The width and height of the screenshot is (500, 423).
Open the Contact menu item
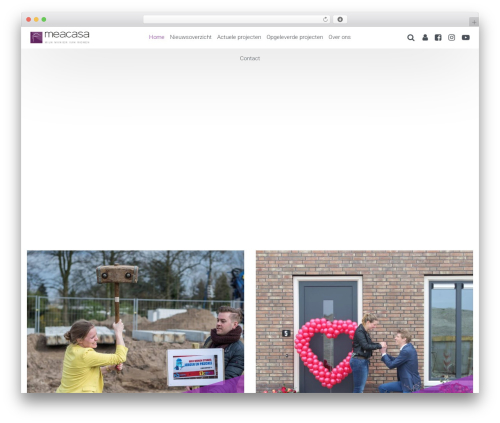[250, 58]
